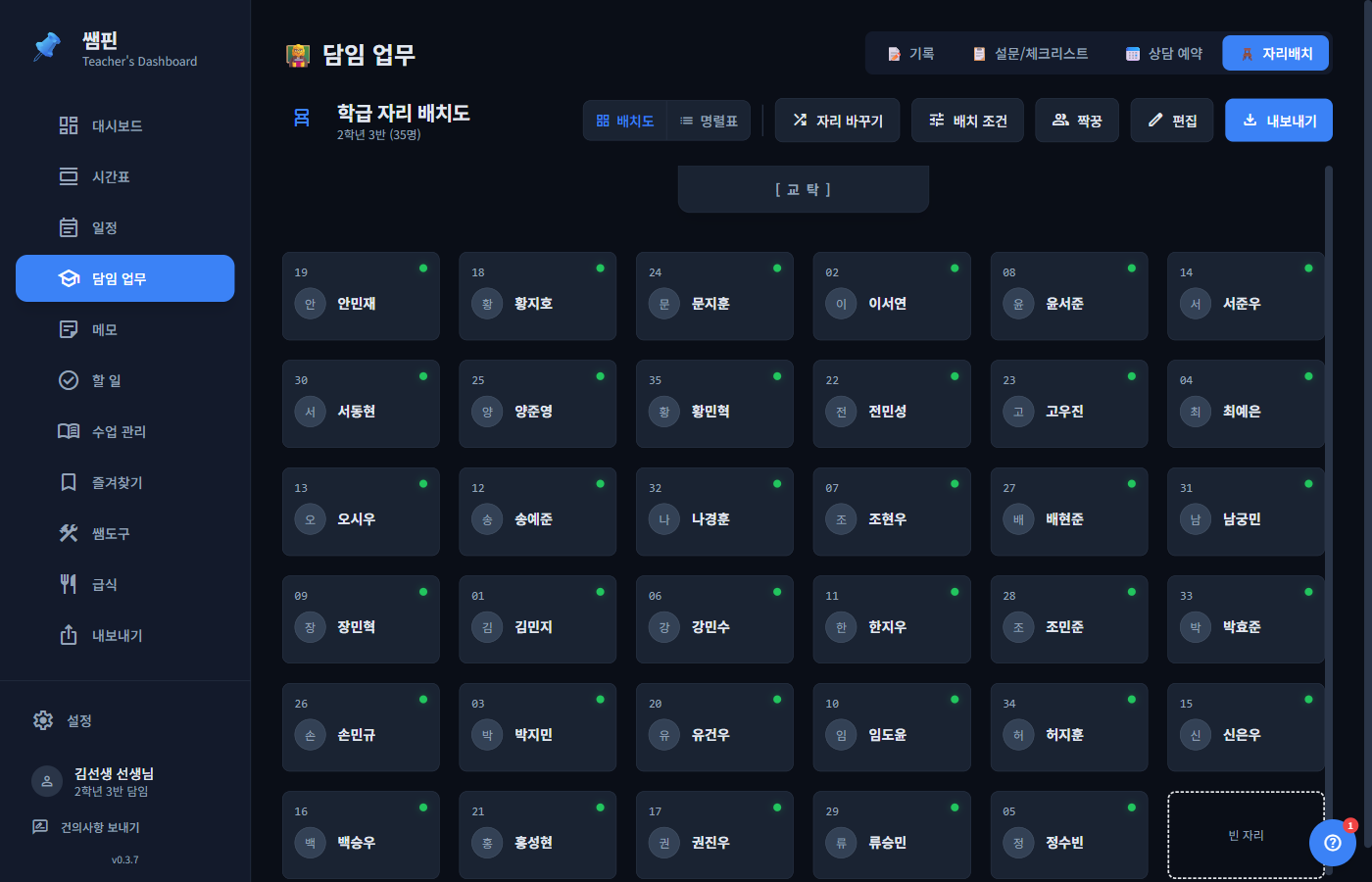Viewport: 1372px width, 882px height.
Task: Select seat card 14 서준우
Action: [1246, 296]
